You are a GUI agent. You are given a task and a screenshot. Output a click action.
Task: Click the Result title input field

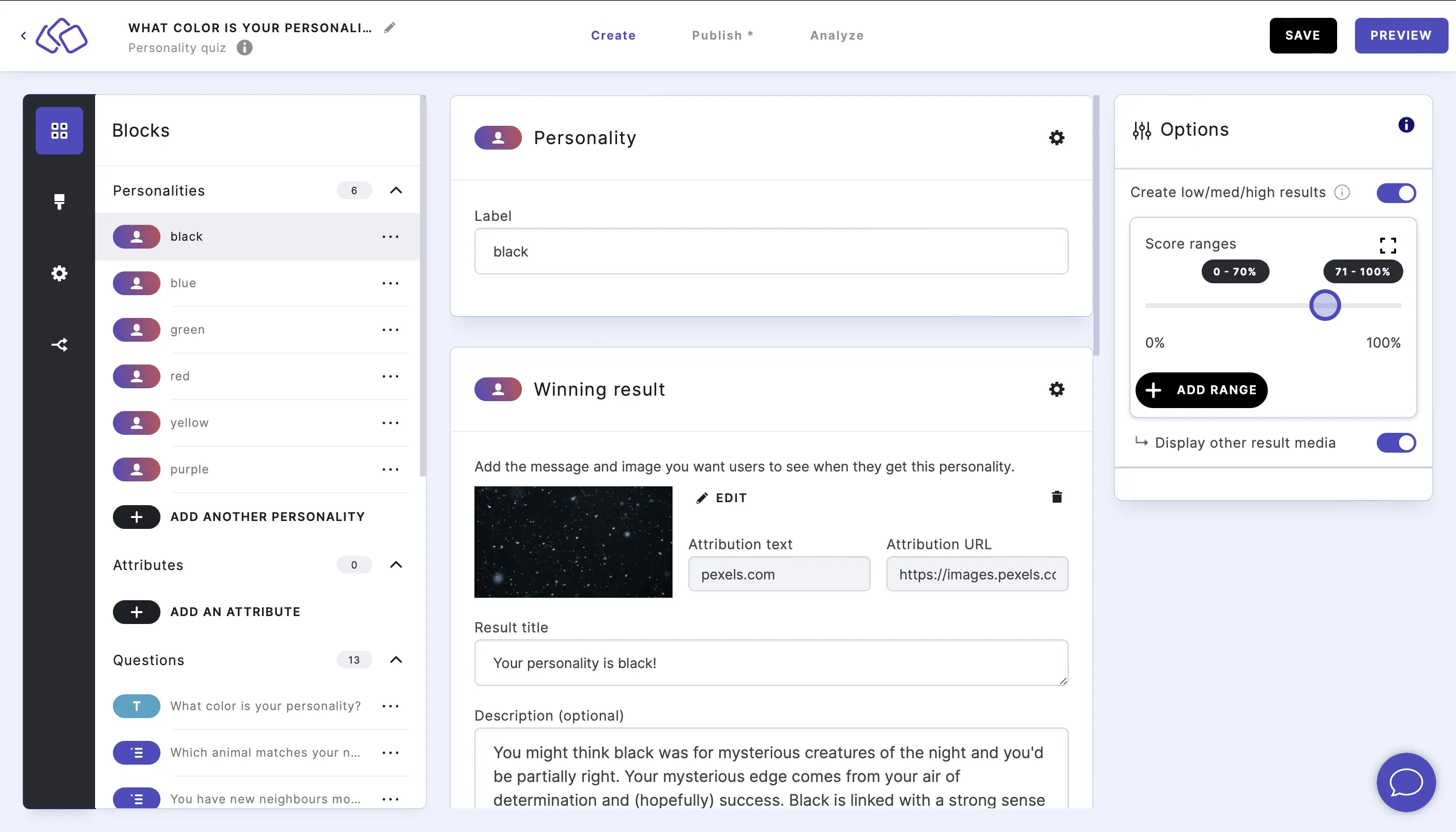[x=771, y=663]
